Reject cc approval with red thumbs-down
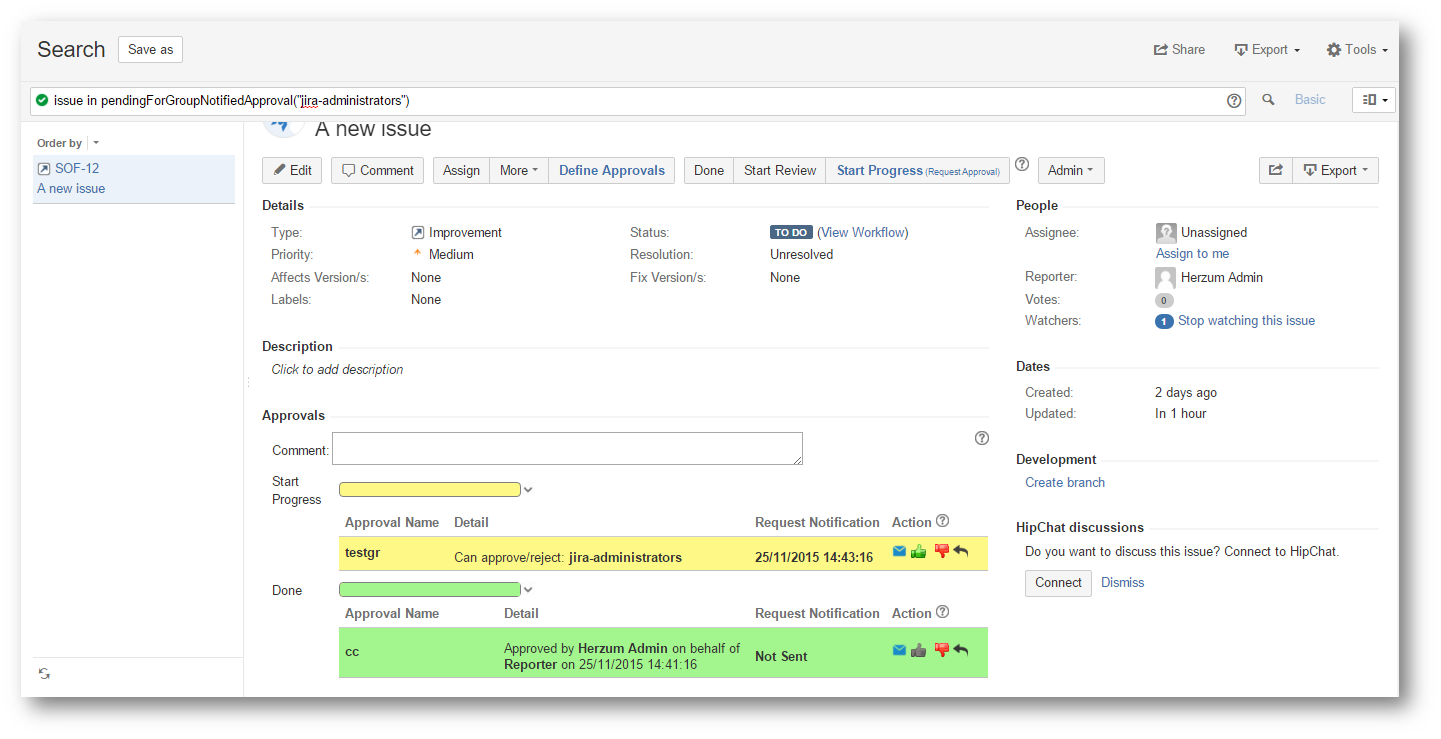The height and width of the screenshot is (739, 1441). 941,650
